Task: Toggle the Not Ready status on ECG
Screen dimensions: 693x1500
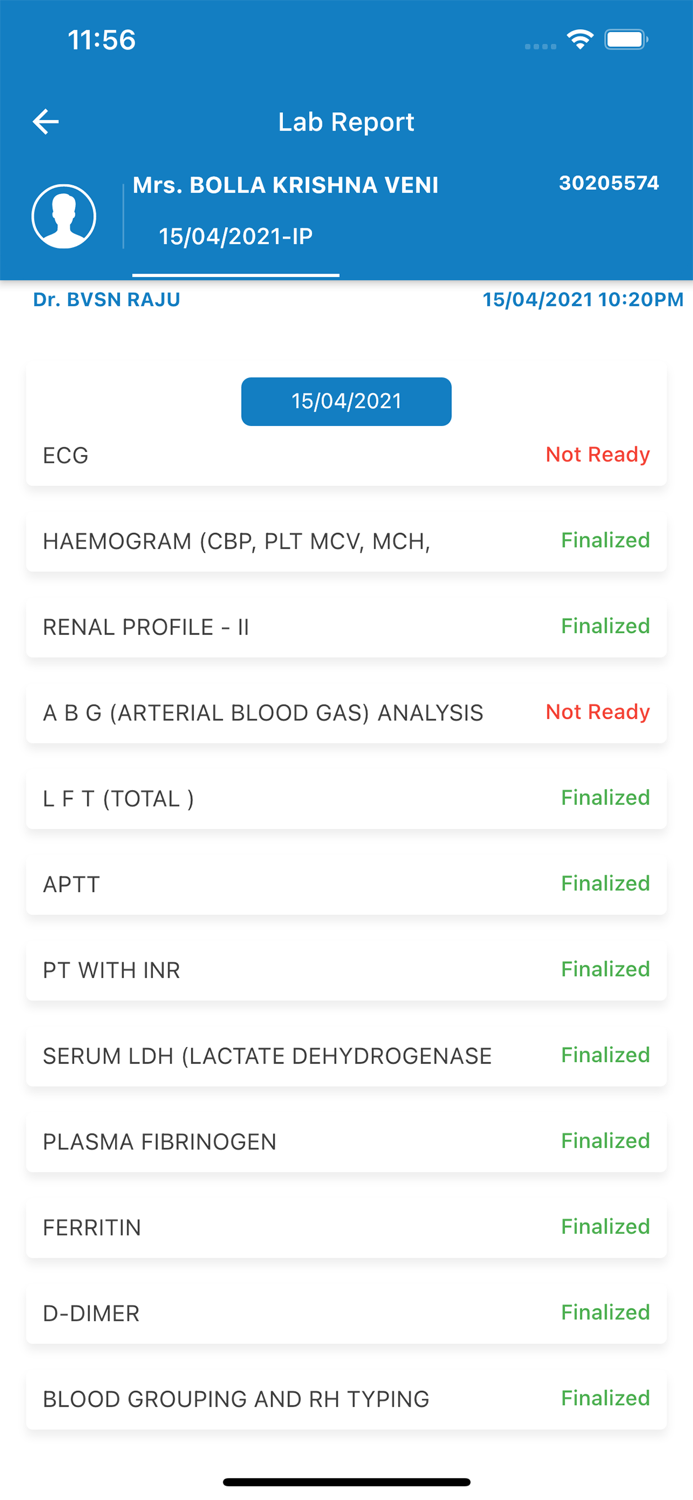Action: (x=596, y=455)
